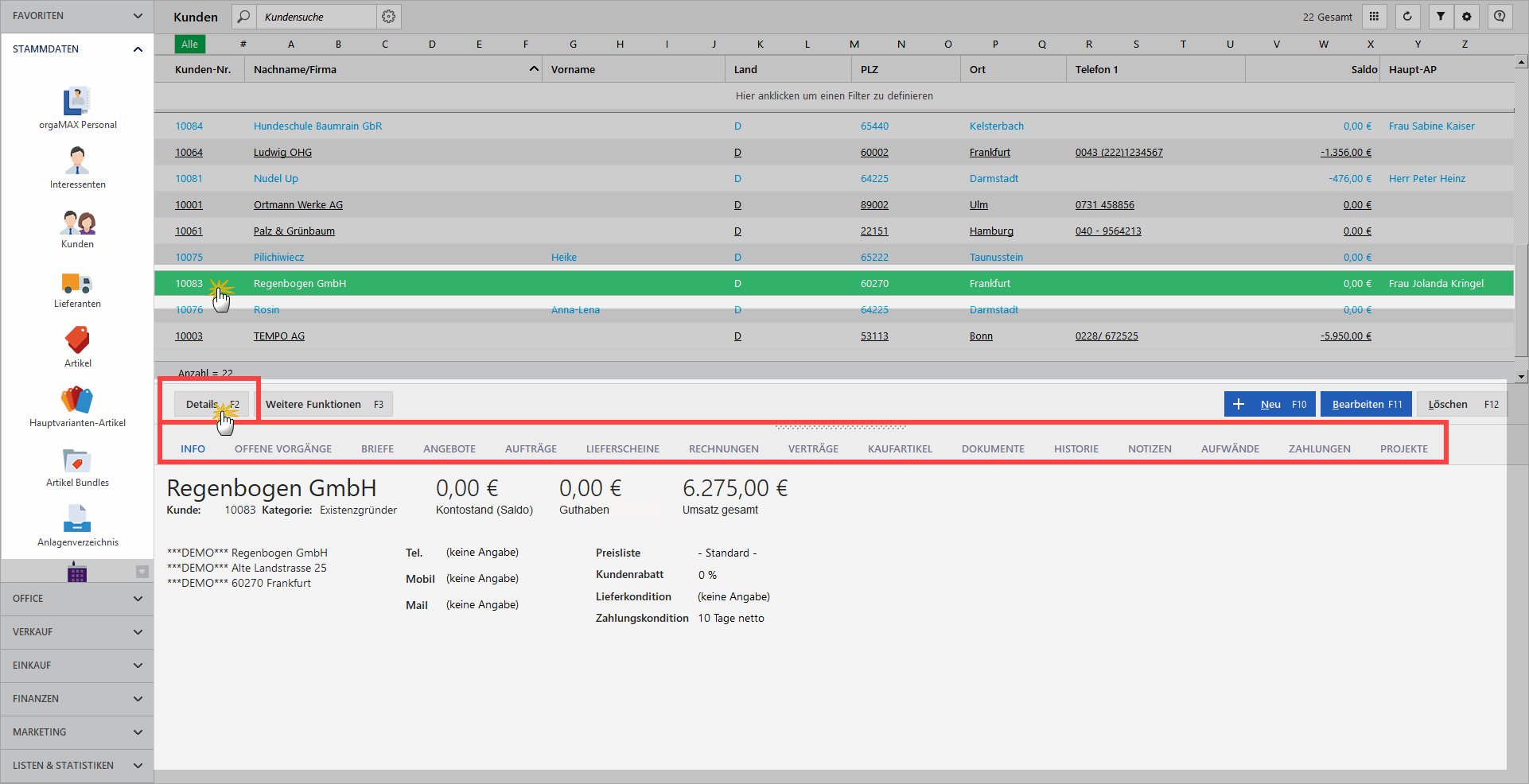The image size is (1529, 784).
Task: Open the PROJEKTE tab
Action: [1404, 448]
